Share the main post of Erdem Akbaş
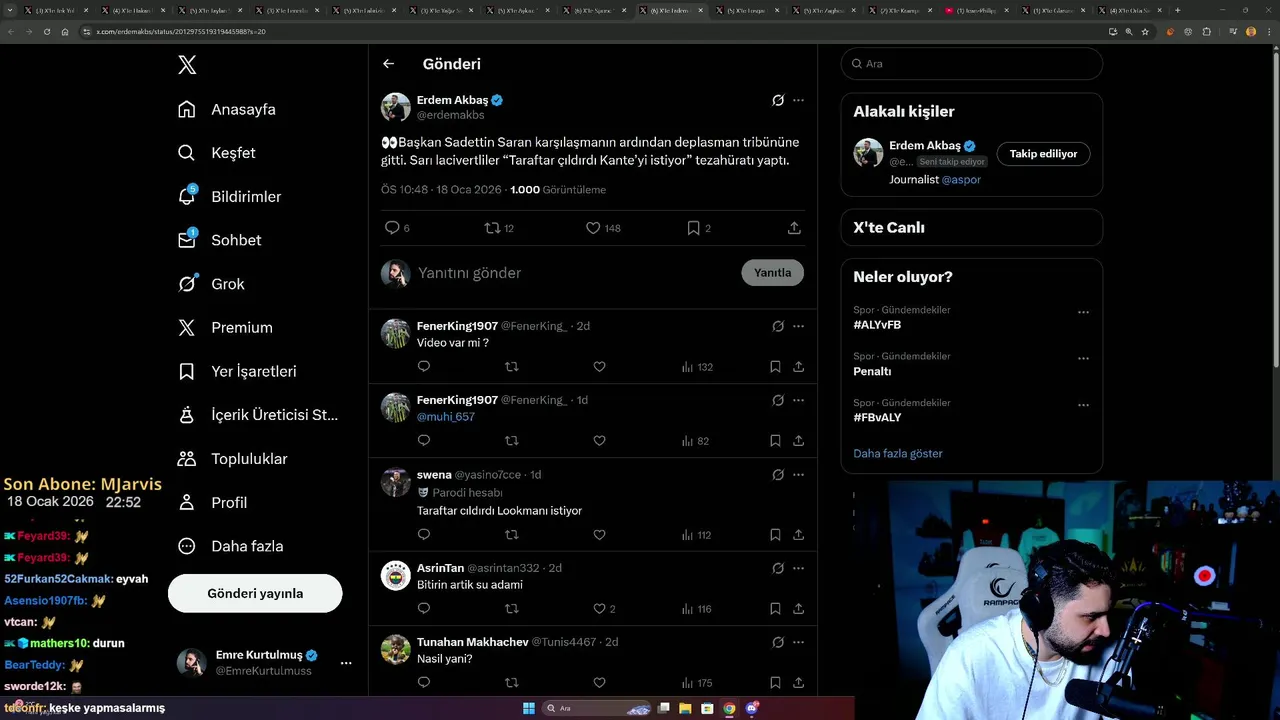Image resolution: width=1280 pixels, height=720 pixels. 794,228
